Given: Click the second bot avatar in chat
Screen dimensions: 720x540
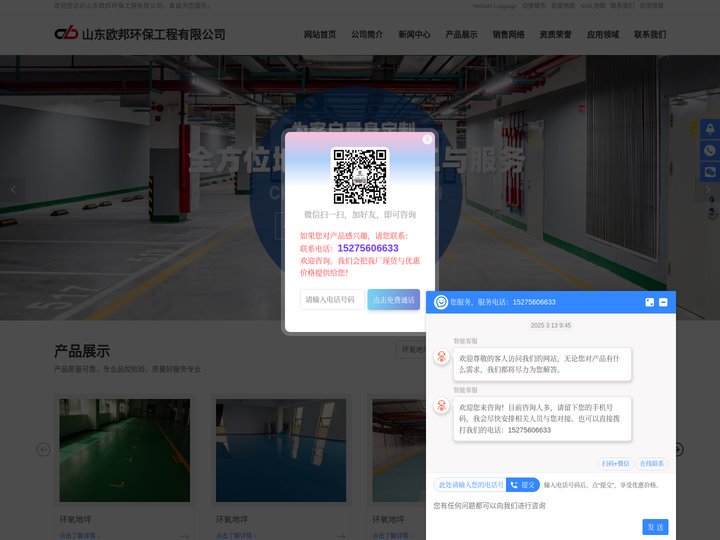Looking at the screenshot, I should 441,406.
